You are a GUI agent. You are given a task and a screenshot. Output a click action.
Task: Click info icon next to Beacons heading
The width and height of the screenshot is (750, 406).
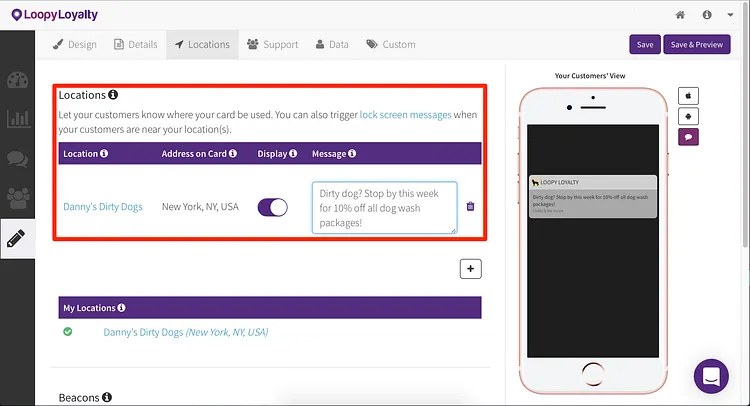point(107,397)
